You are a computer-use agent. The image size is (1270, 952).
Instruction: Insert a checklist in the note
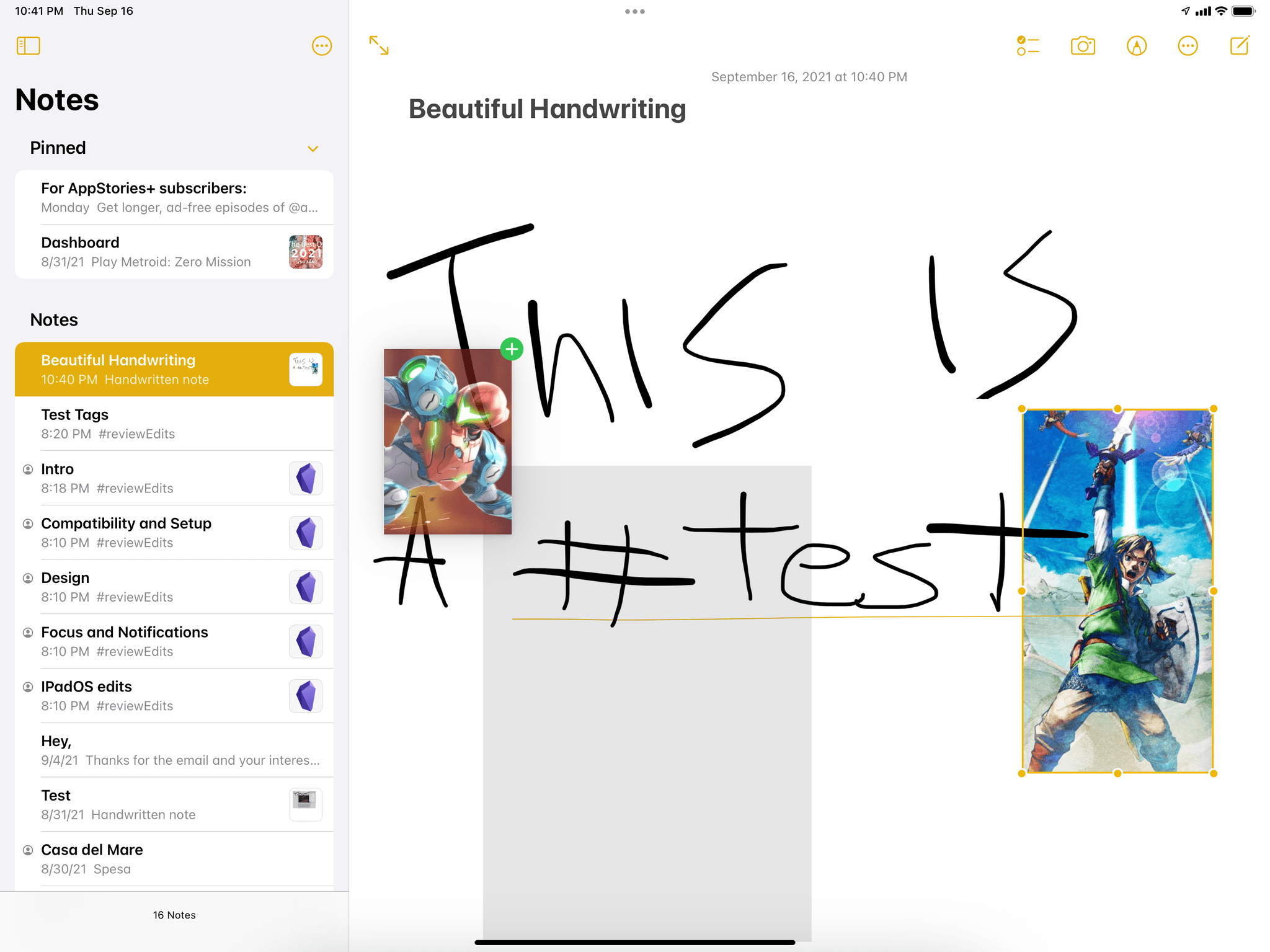click(1028, 46)
